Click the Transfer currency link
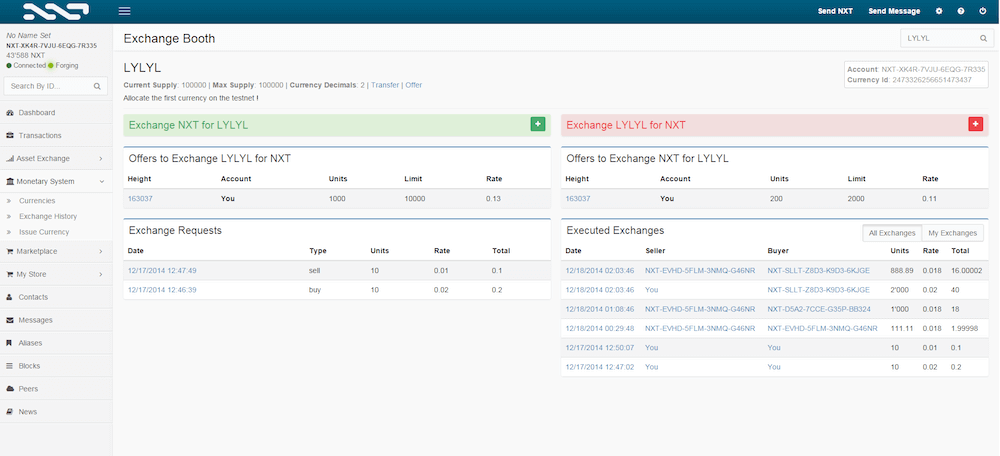The width and height of the screenshot is (1000, 456). pos(385,85)
